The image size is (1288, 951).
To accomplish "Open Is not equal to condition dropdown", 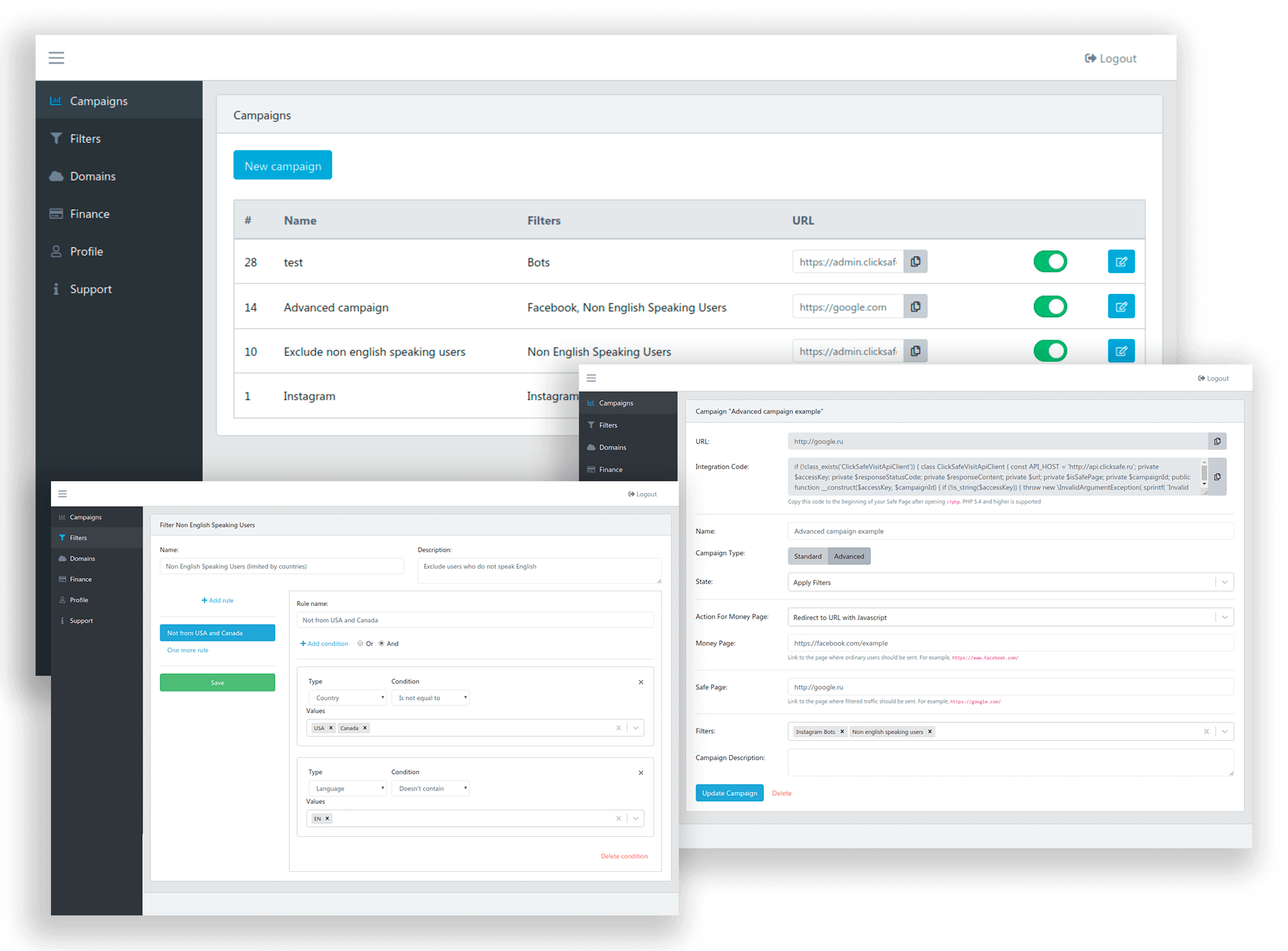I will pyautogui.click(x=431, y=697).
